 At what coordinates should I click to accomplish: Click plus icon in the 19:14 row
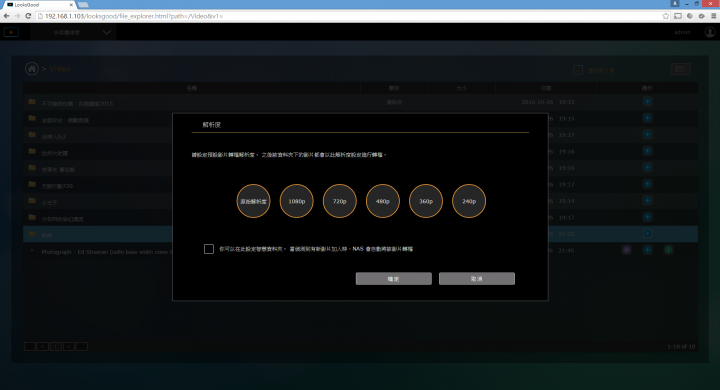(x=647, y=201)
